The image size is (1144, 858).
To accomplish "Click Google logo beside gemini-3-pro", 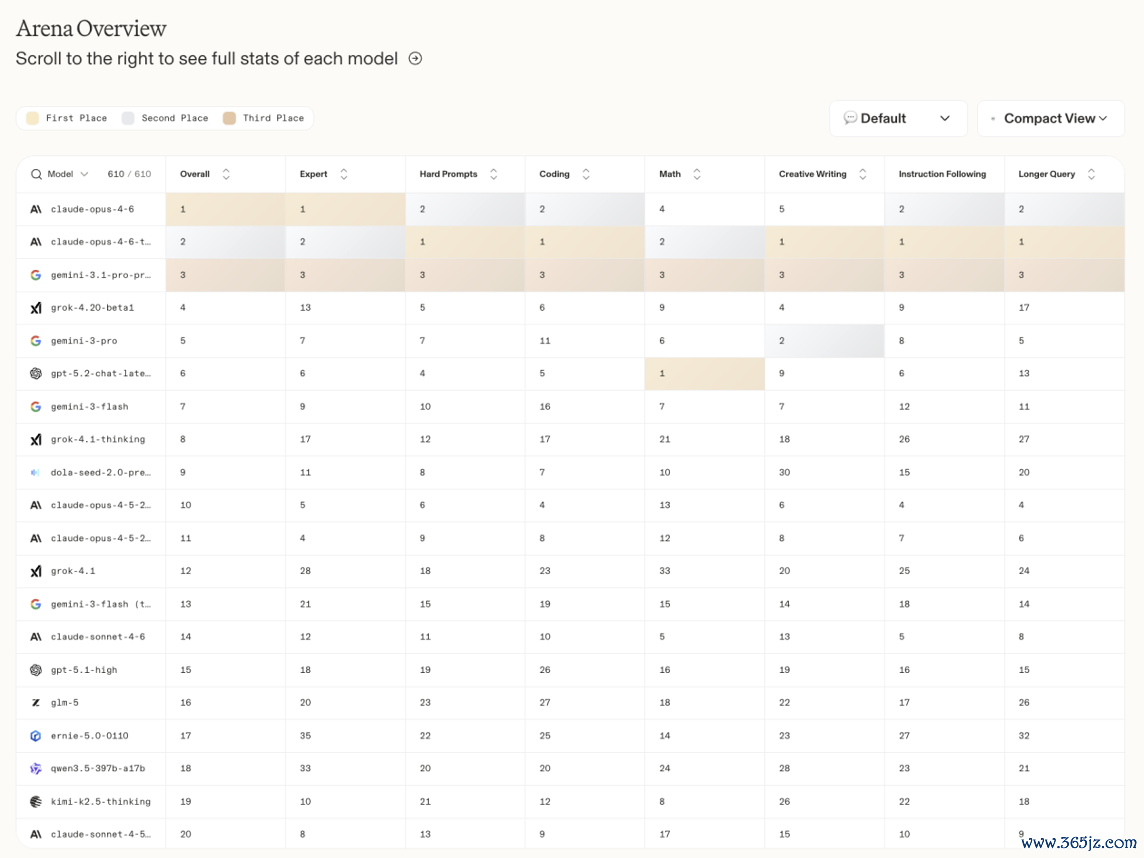I will pyautogui.click(x=36, y=341).
